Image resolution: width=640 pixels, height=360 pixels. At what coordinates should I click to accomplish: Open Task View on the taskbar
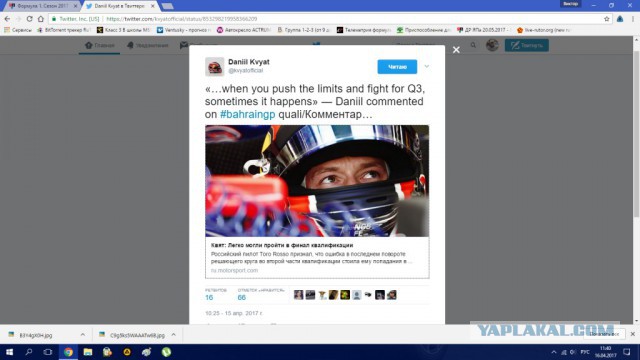tap(48, 352)
